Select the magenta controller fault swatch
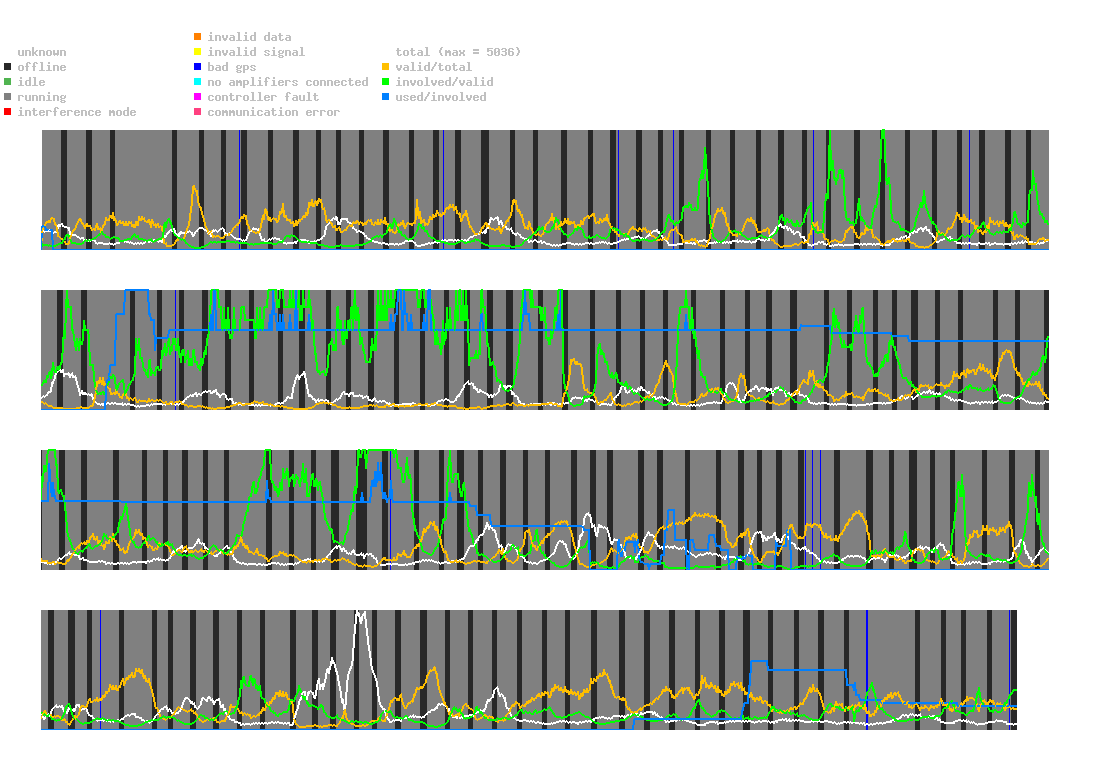This screenshot has width=1095, height=764. [x=198, y=97]
